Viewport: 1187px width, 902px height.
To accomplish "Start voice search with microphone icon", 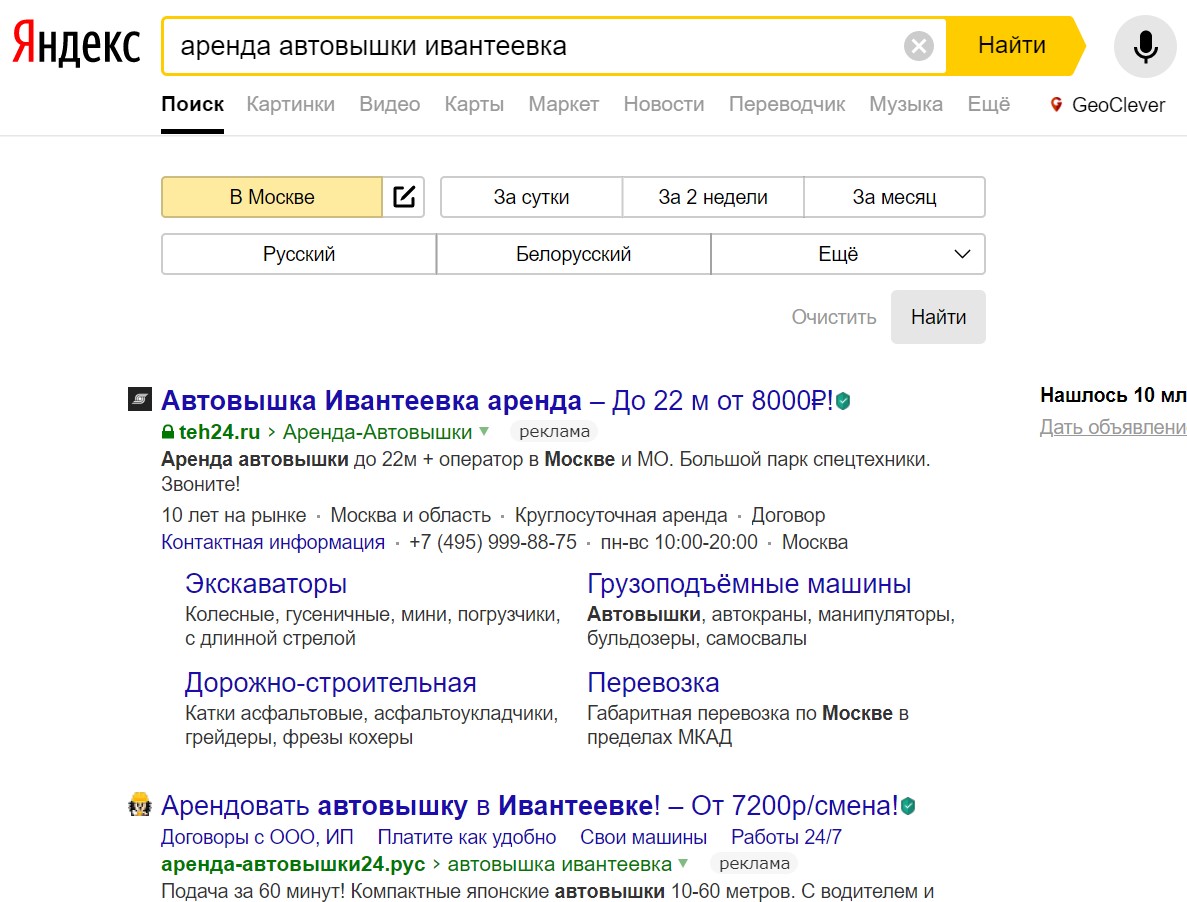I will click(x=1145, y=46).
